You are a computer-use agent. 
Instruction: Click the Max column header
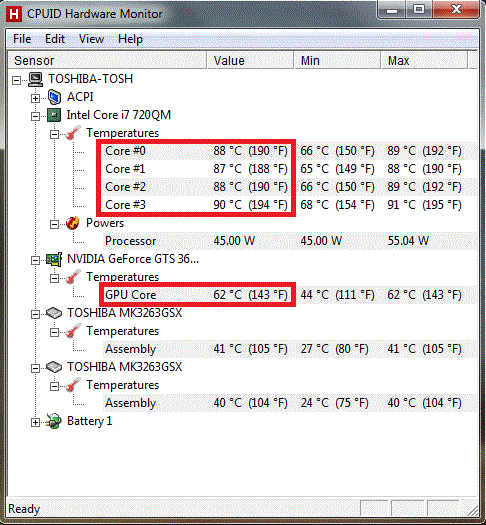click(424, 61)
